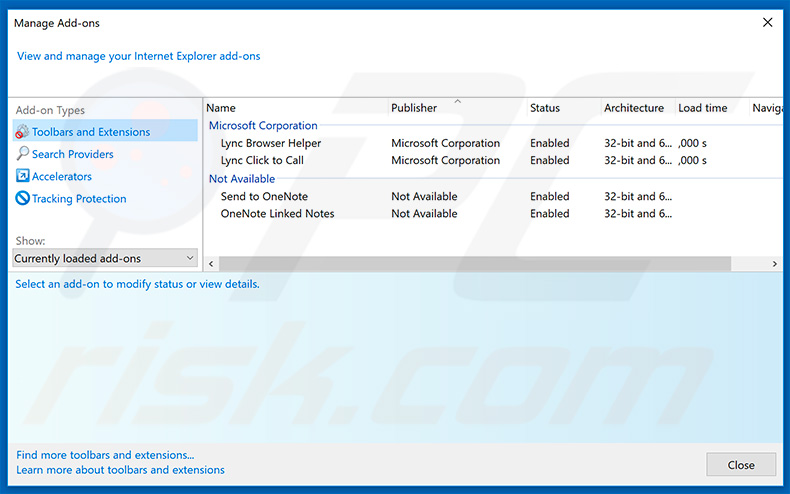Sort by the Status column header

tap(545, 108)
